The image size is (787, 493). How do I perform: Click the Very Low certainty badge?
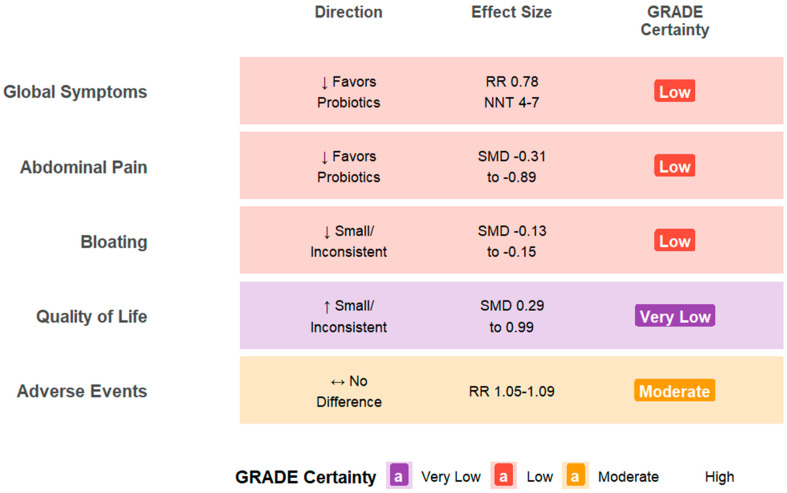click(x=675, y=316)
